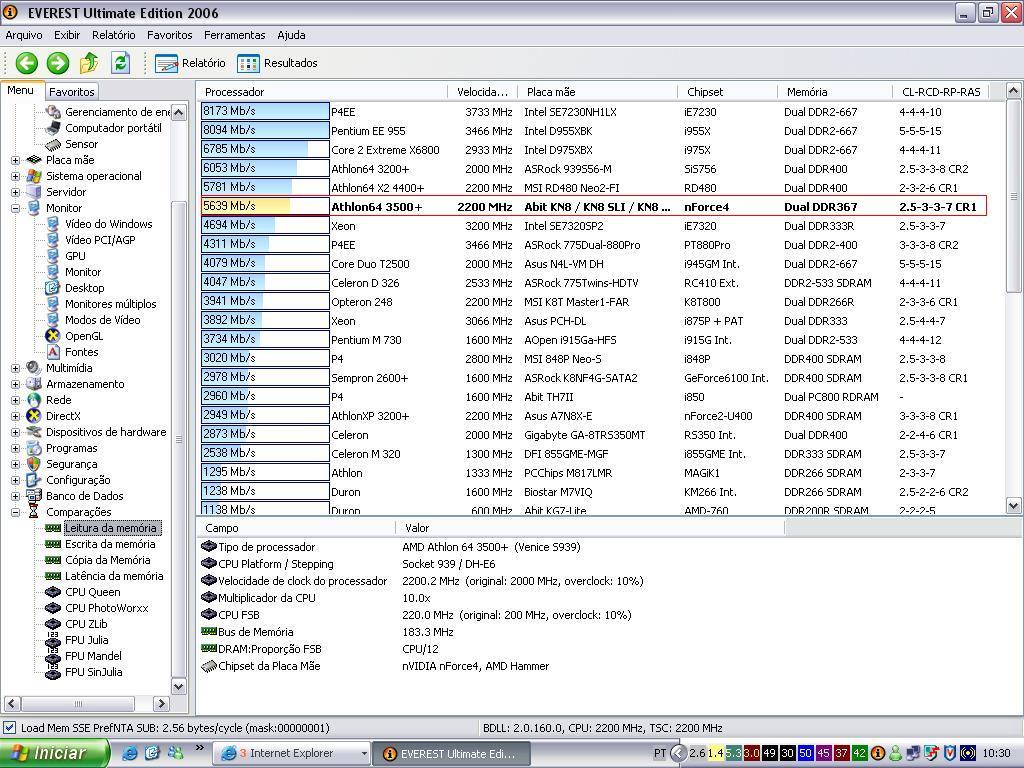
Task: Switch to the Favoritos tab
Action: [72, 92]
